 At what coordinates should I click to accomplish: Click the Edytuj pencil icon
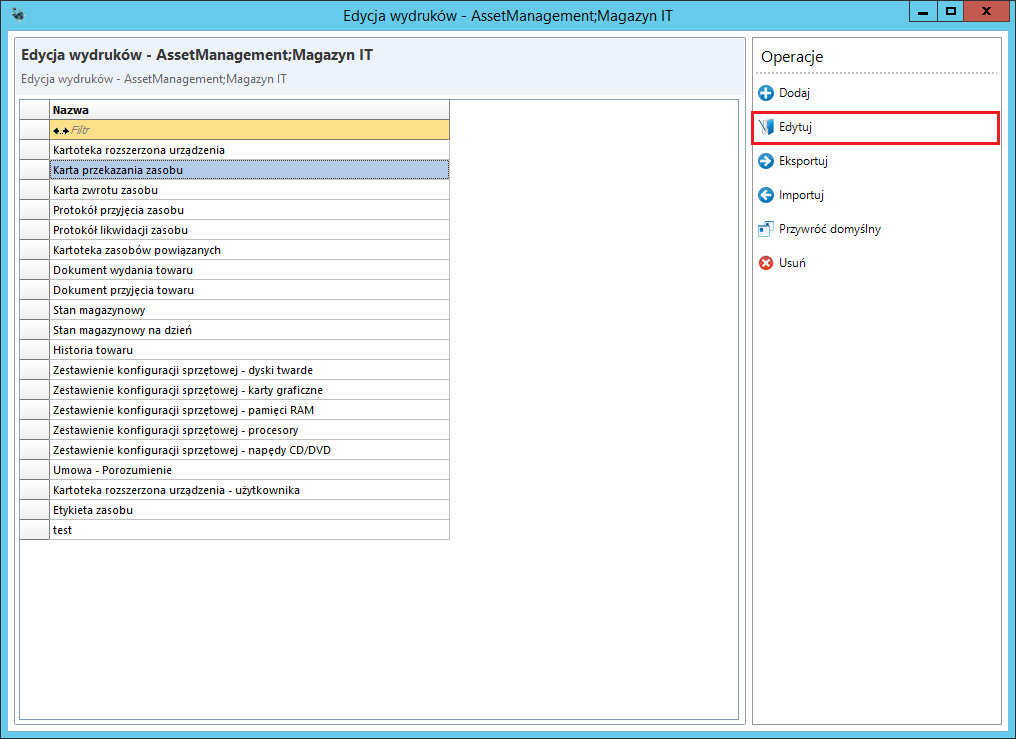[x=767, y=128]
